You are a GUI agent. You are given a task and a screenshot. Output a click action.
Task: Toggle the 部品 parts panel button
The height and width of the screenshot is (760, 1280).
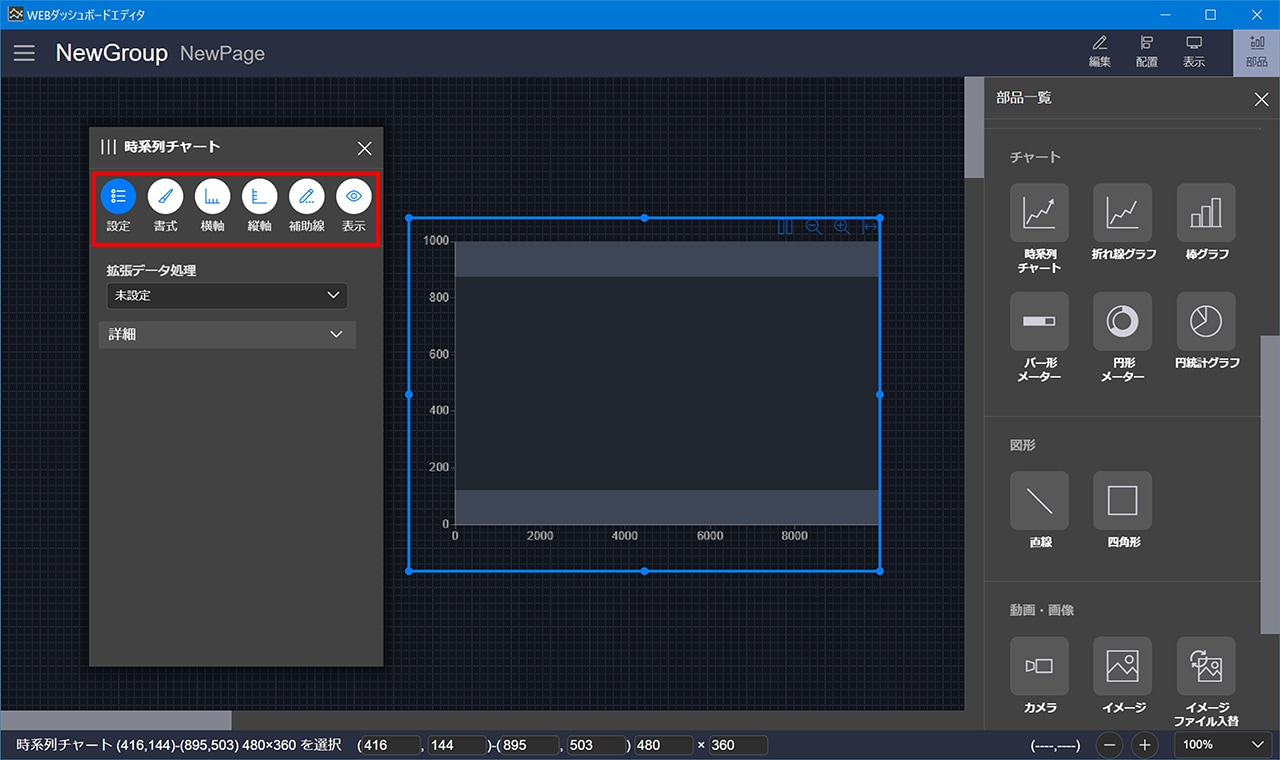(1256, 52)
